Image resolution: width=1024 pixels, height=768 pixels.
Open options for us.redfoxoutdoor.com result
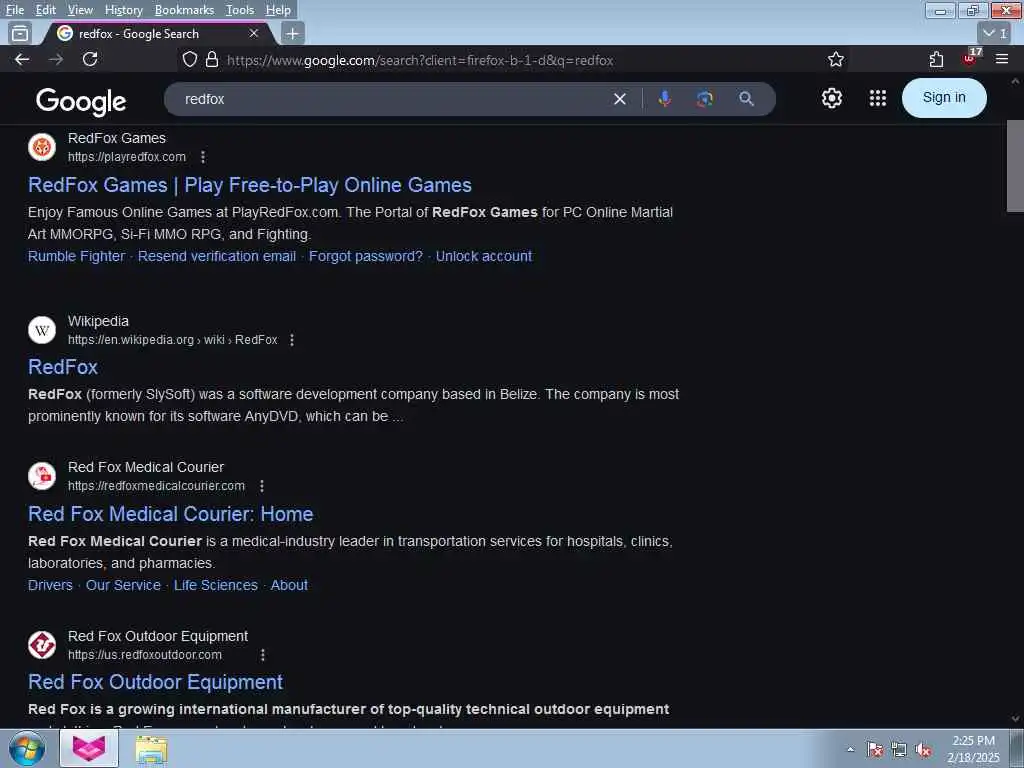point(263,654)
